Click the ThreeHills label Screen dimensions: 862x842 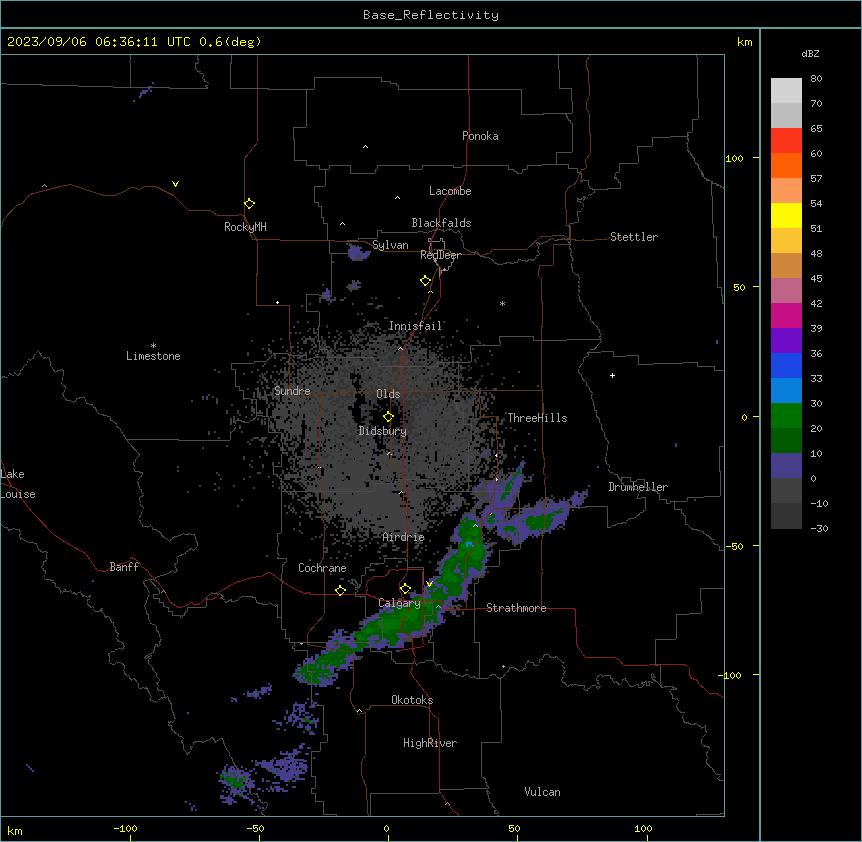[x=537, y=418]
